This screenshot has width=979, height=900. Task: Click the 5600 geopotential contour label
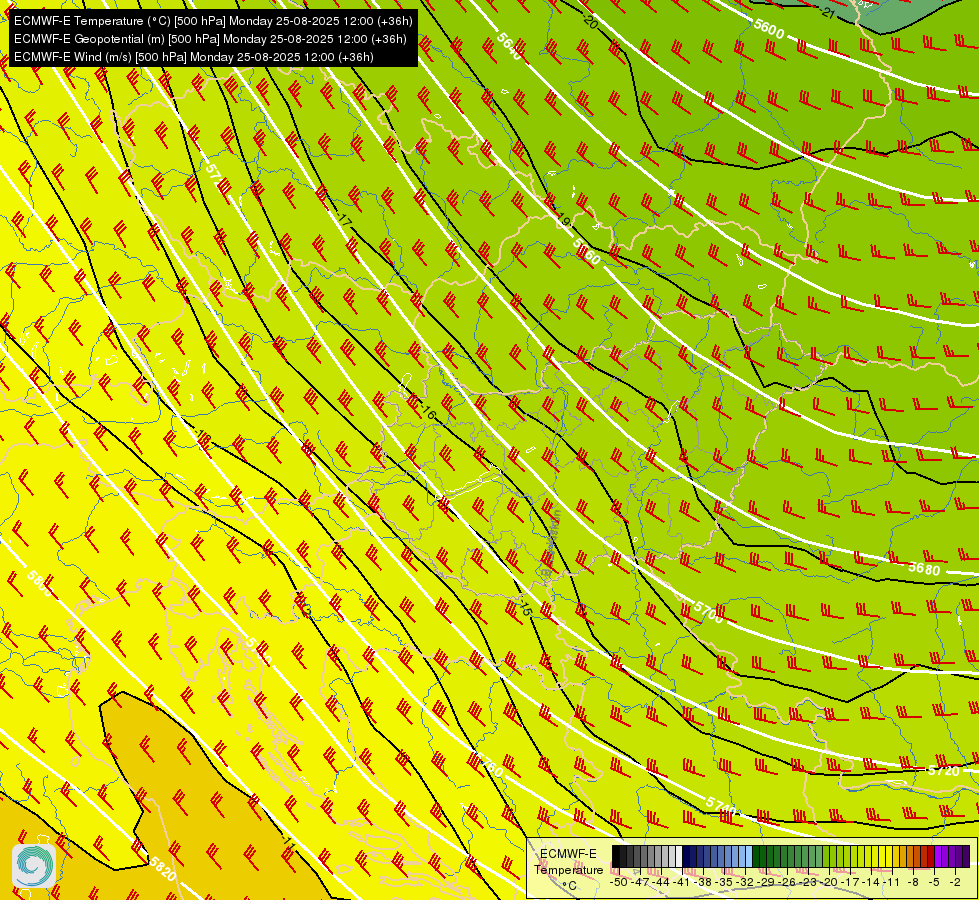click(x=769, y=28)
